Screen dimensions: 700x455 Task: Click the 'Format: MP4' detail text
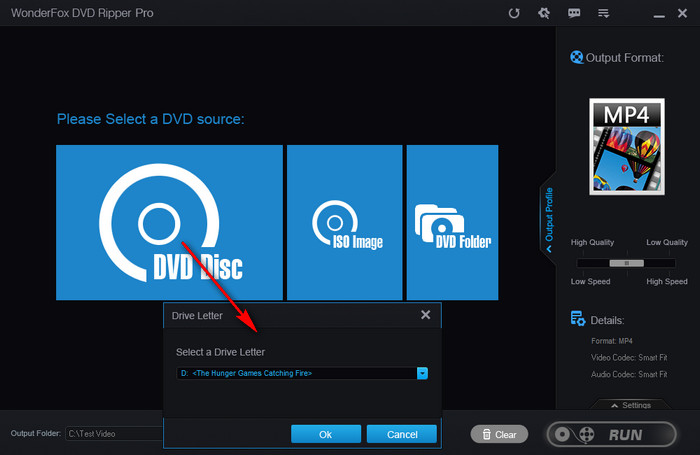coord(612,341)
